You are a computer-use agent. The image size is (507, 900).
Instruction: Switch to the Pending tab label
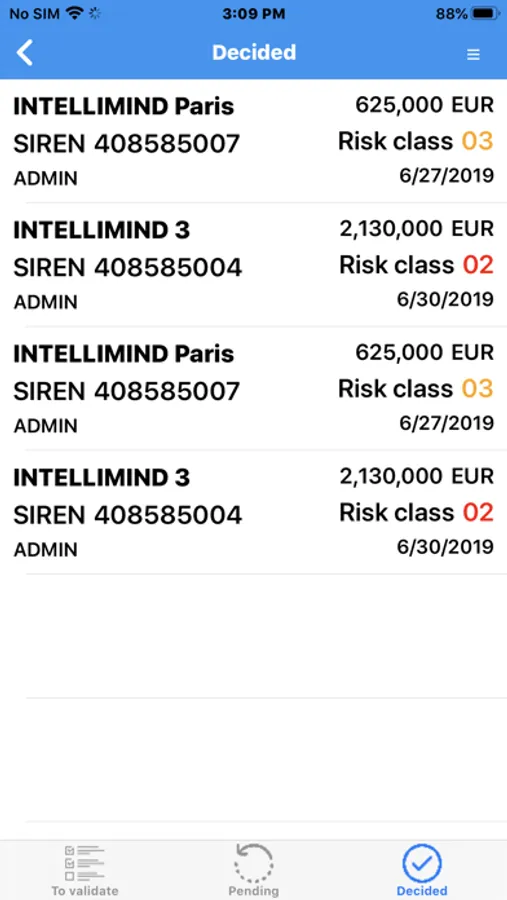coord(254,891)
